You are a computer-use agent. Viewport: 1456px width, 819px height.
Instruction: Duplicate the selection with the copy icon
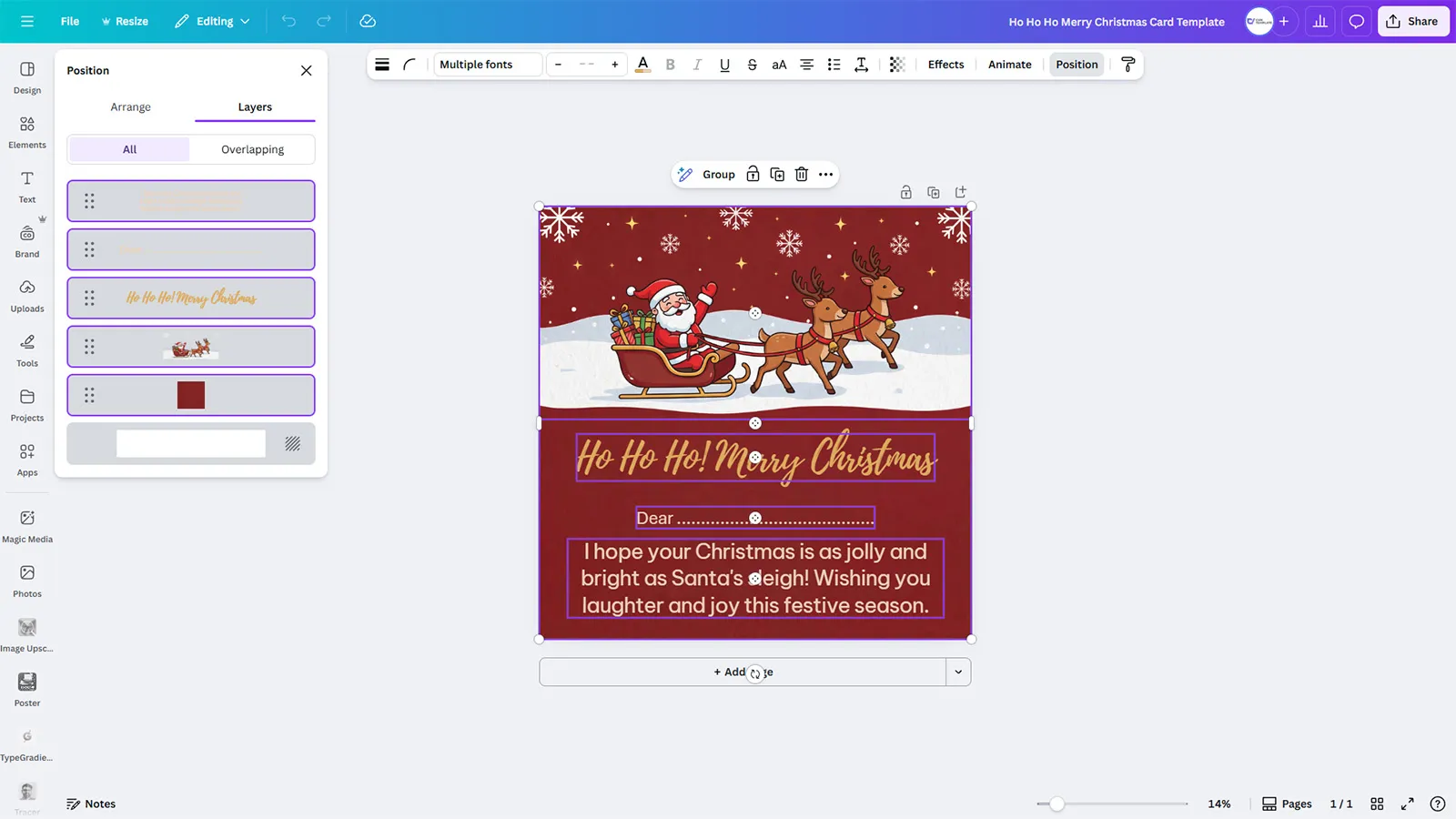777,174
